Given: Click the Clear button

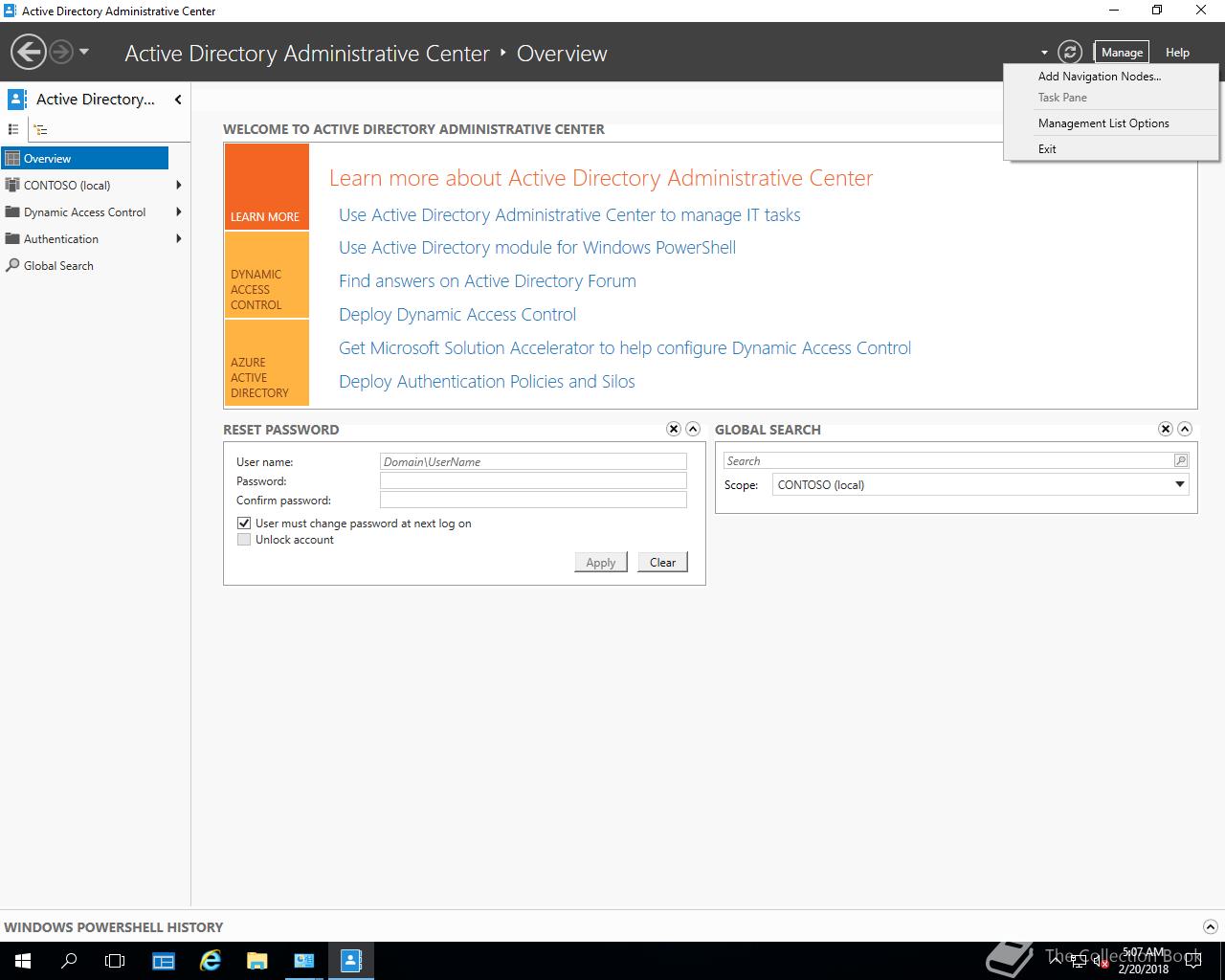Looking at the screenshot, I should pyautogui.click(x=662, y=563).
